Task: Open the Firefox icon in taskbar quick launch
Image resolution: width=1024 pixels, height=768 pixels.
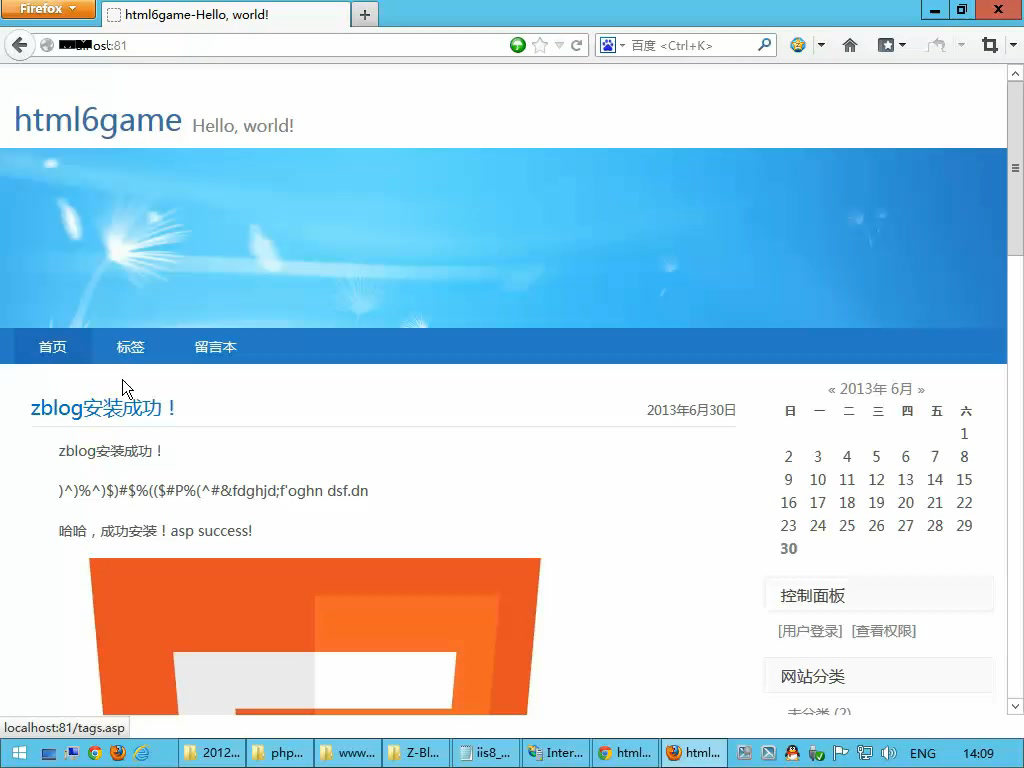Action: click(118, 753)
